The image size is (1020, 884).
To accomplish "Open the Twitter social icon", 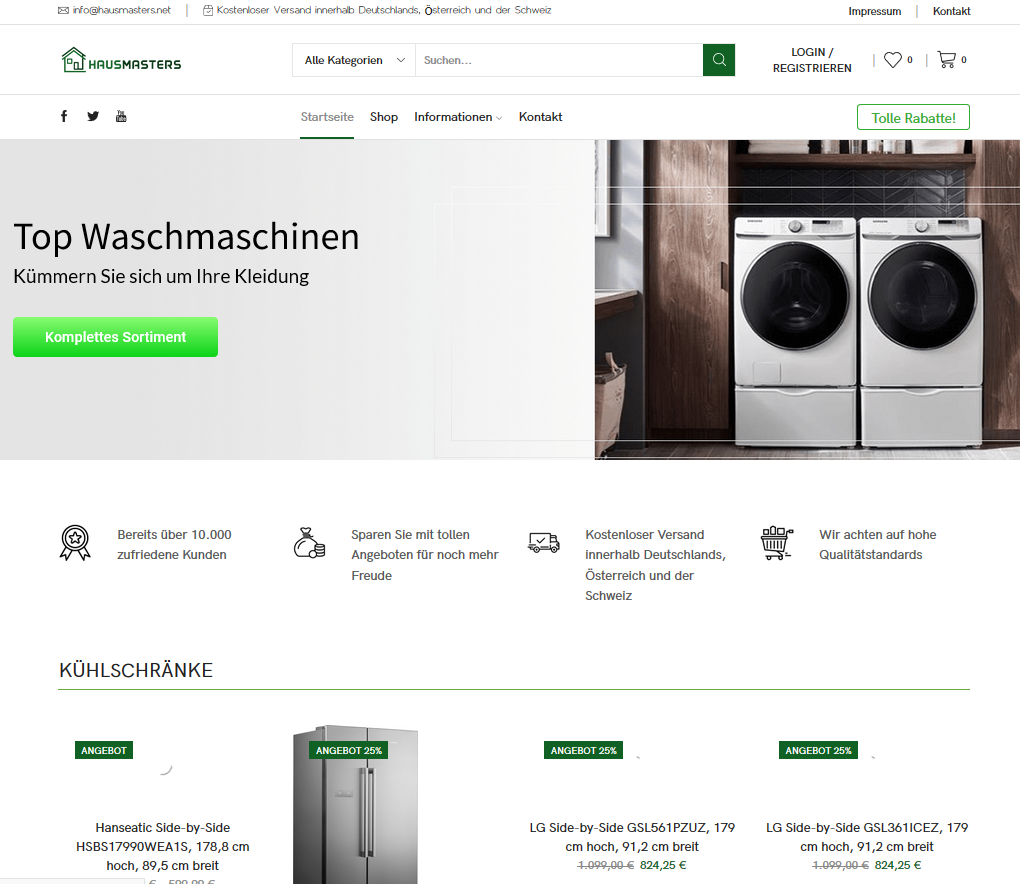I will coord(93,116).
